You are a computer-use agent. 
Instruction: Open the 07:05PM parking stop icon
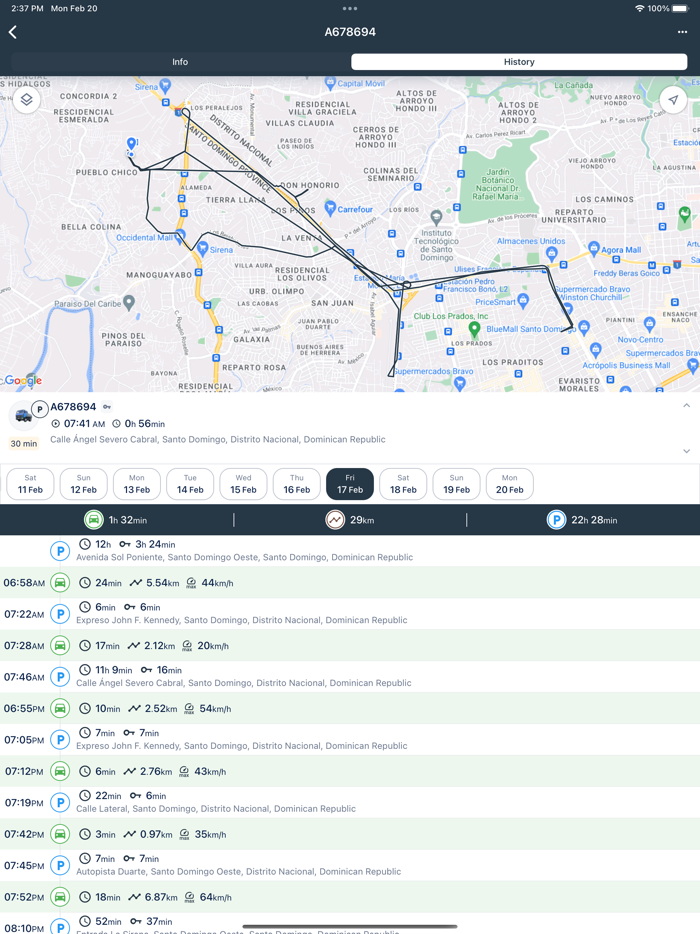click(60, 740)
